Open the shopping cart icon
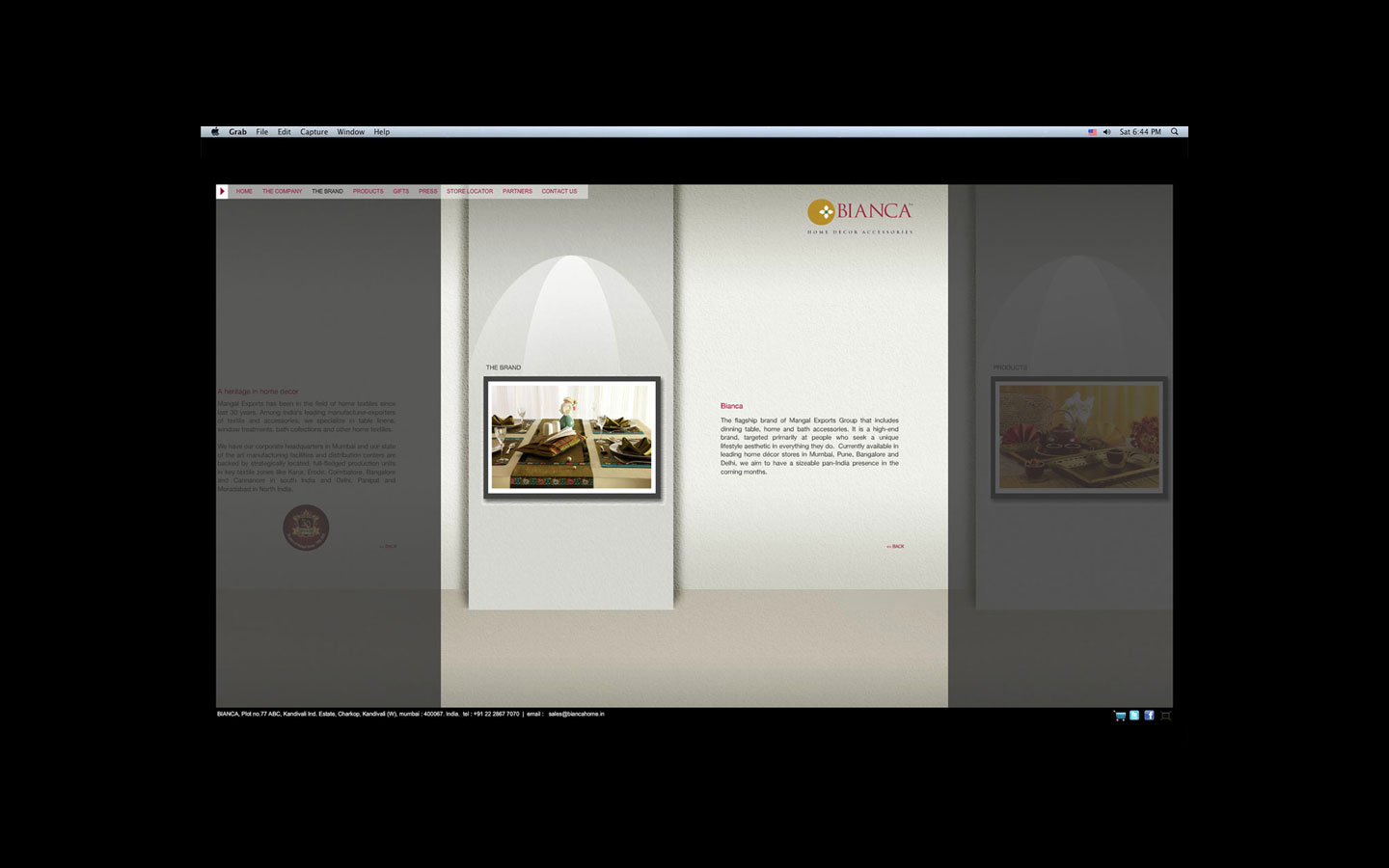The width and height of the screenshot is (1389, 868). 1120,716
